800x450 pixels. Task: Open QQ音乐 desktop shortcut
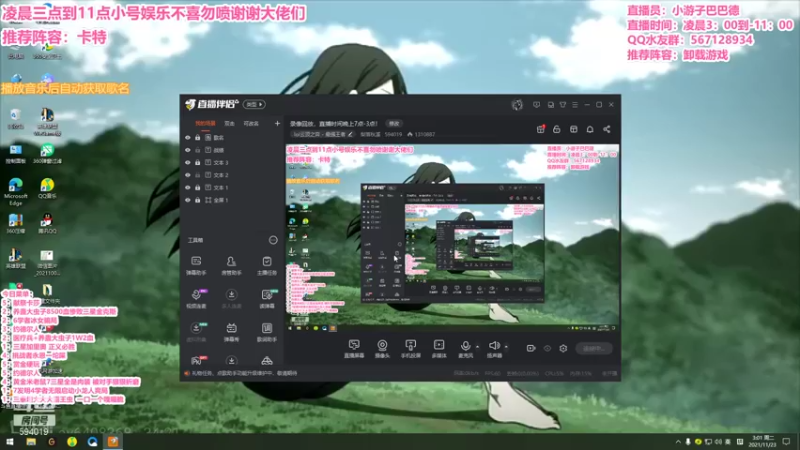click(x=47, y=188)
